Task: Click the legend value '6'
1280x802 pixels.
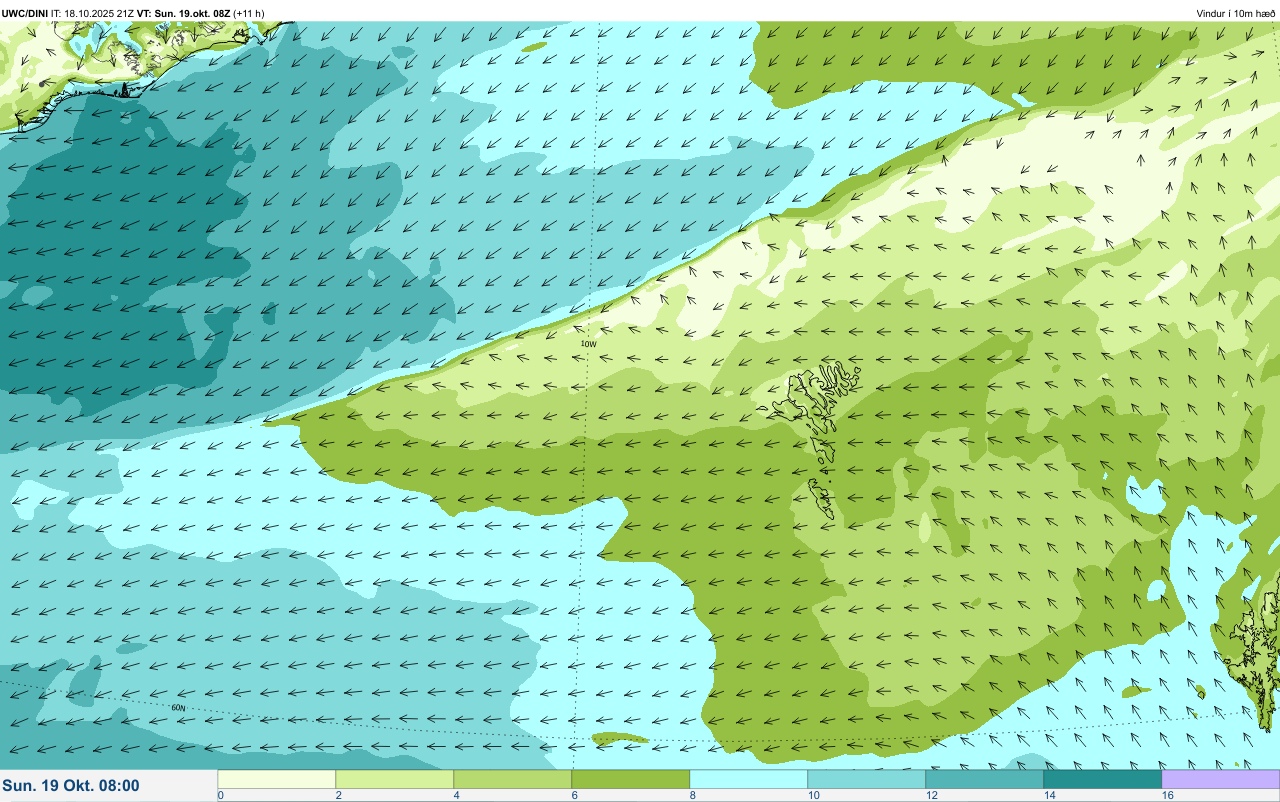Action: tap(574, 795)
